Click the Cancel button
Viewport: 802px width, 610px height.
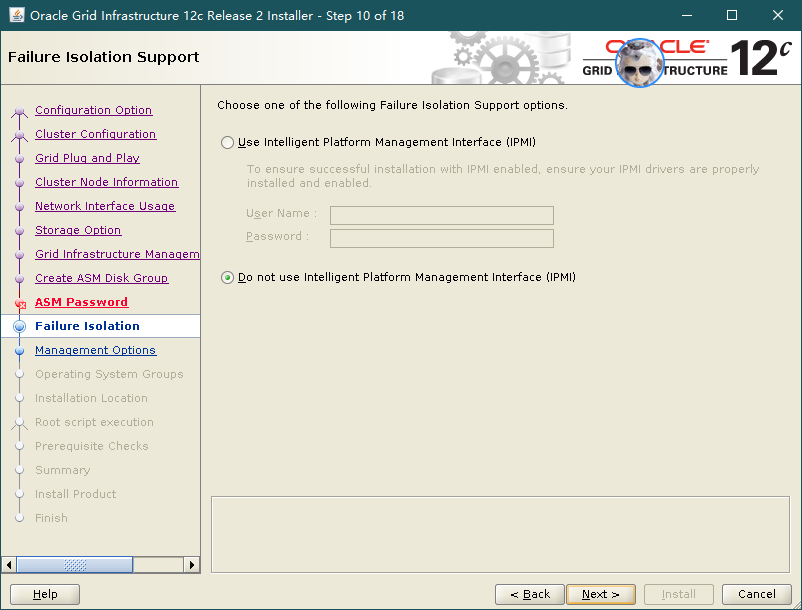756,594
